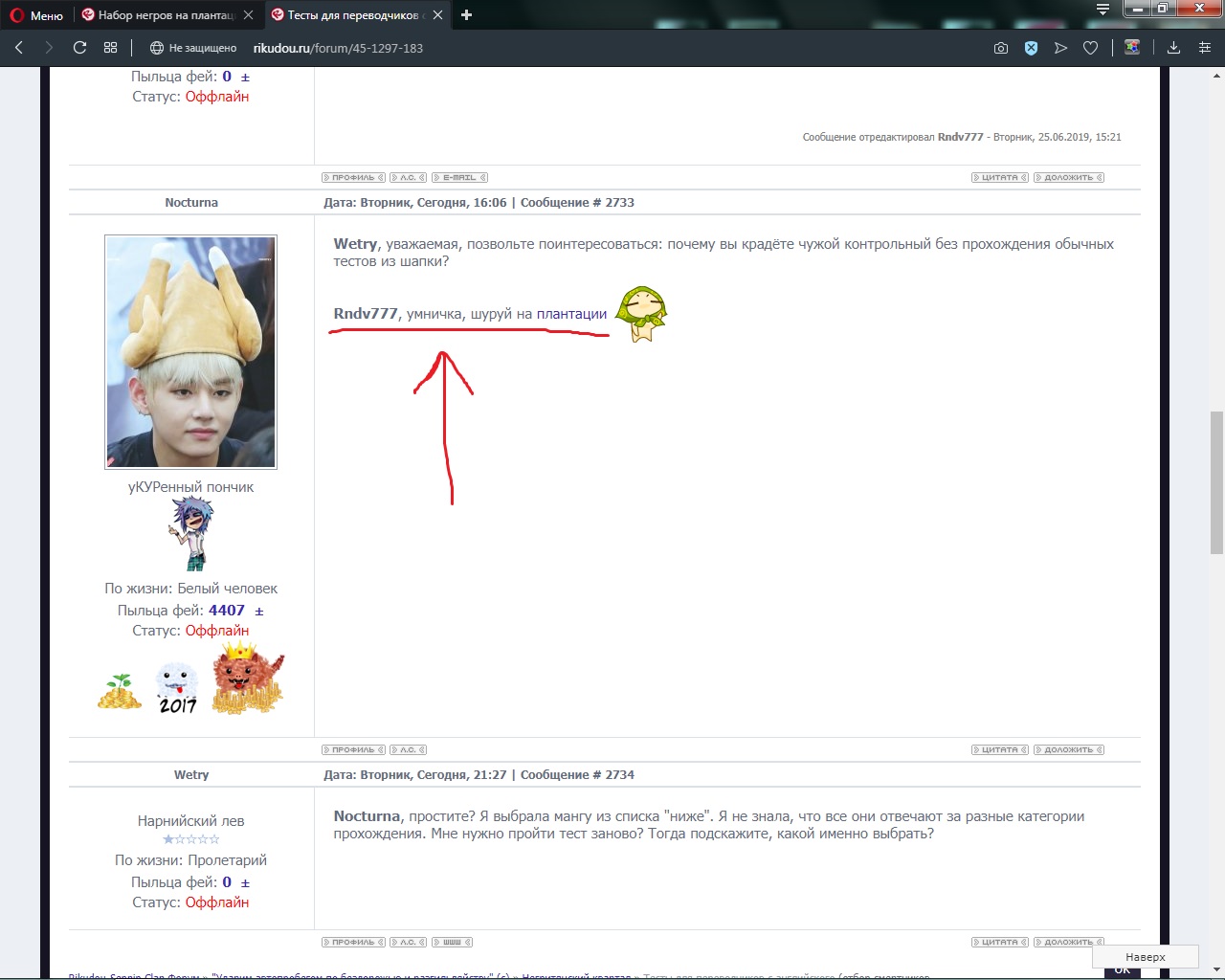Go back to previous page

click(x=19, y=48)
